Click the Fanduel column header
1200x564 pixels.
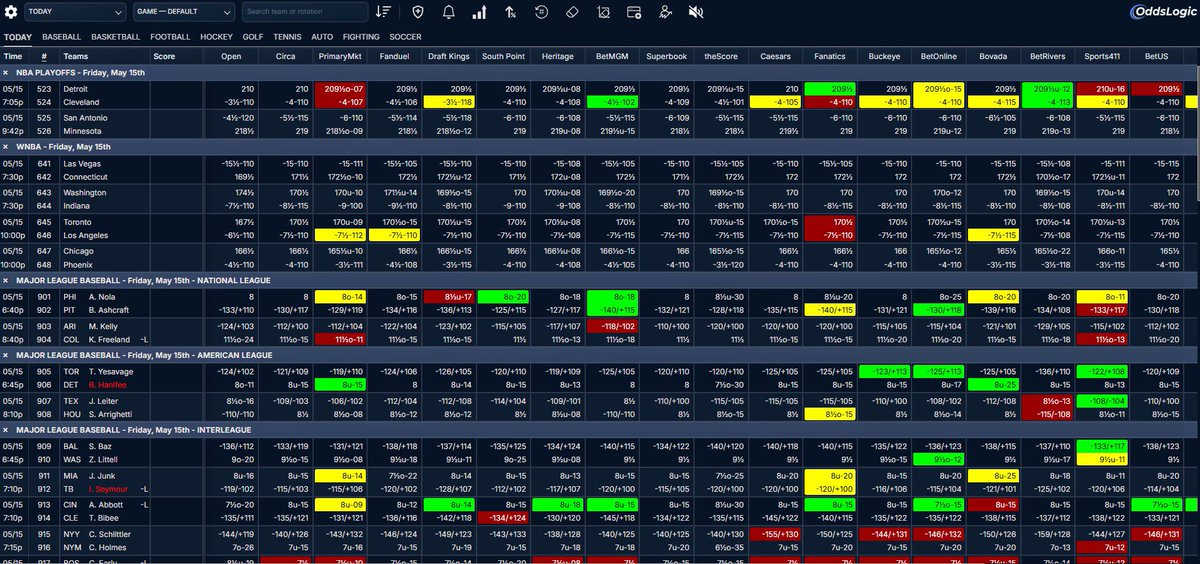tap(395, 57)
